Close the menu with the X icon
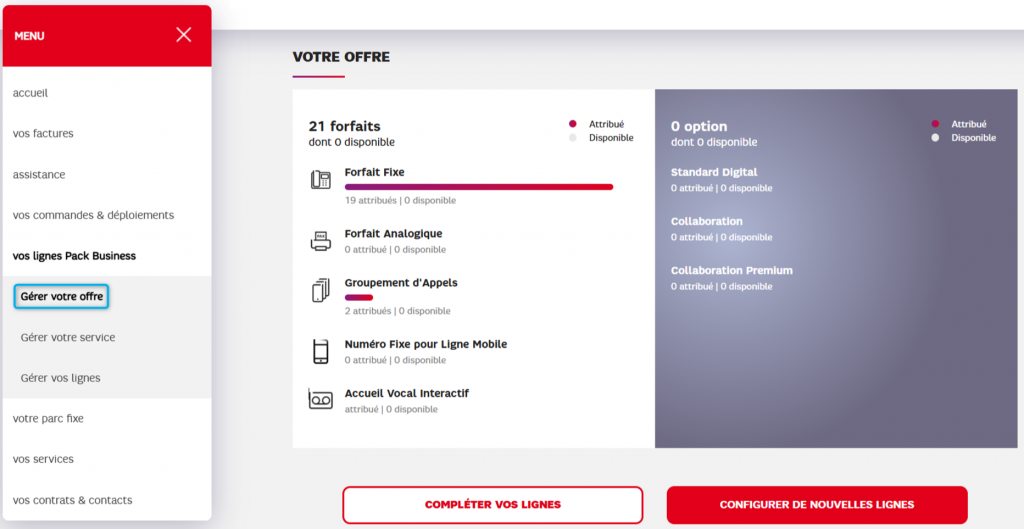The height and width of the screenshot is (529, 1024). 184,35
